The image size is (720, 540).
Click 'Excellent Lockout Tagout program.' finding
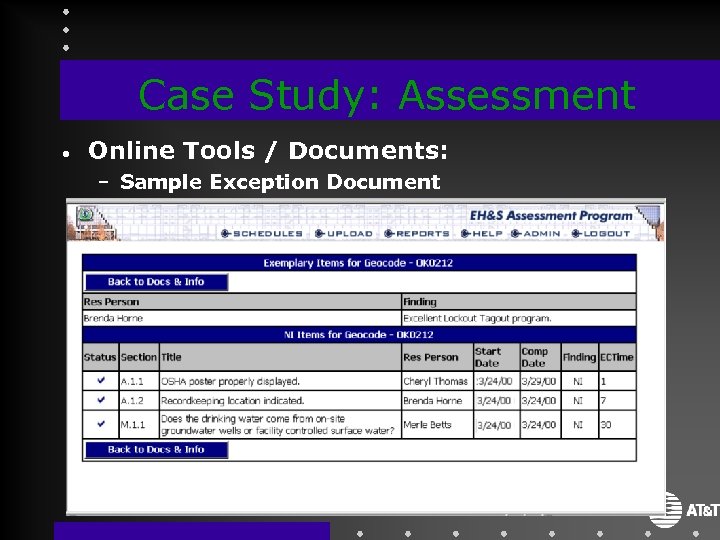coord(477,318)
